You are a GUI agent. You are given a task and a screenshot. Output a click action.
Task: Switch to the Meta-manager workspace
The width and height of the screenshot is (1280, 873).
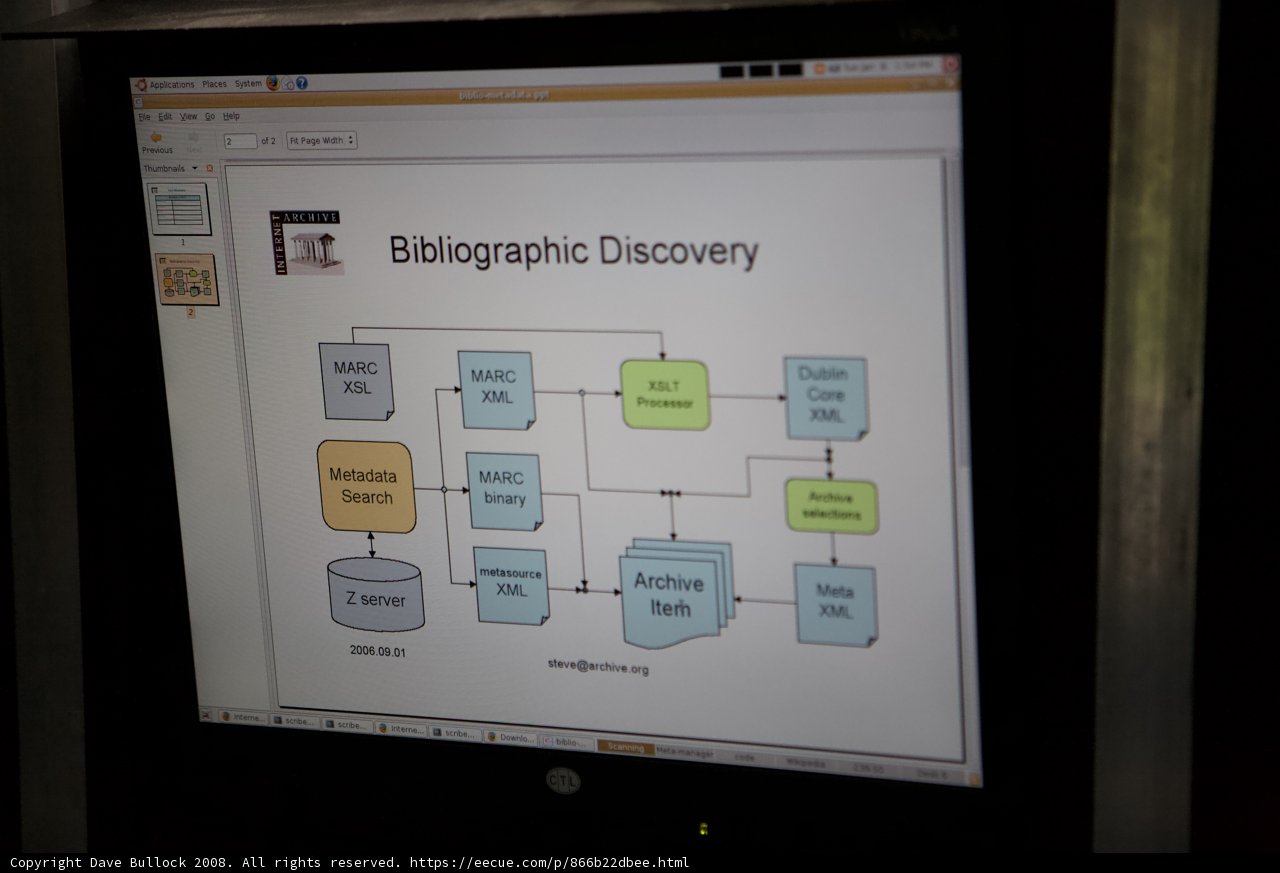684,752
